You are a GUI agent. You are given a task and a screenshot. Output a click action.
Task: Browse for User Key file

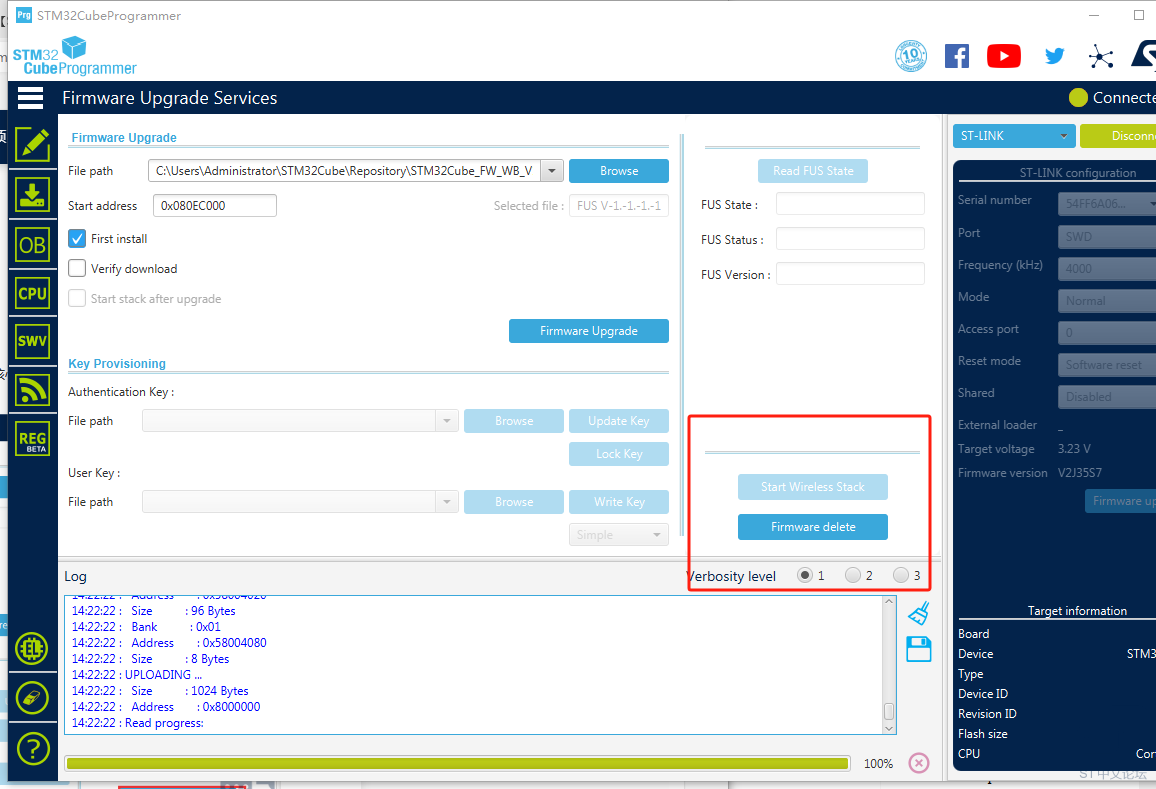514,502
